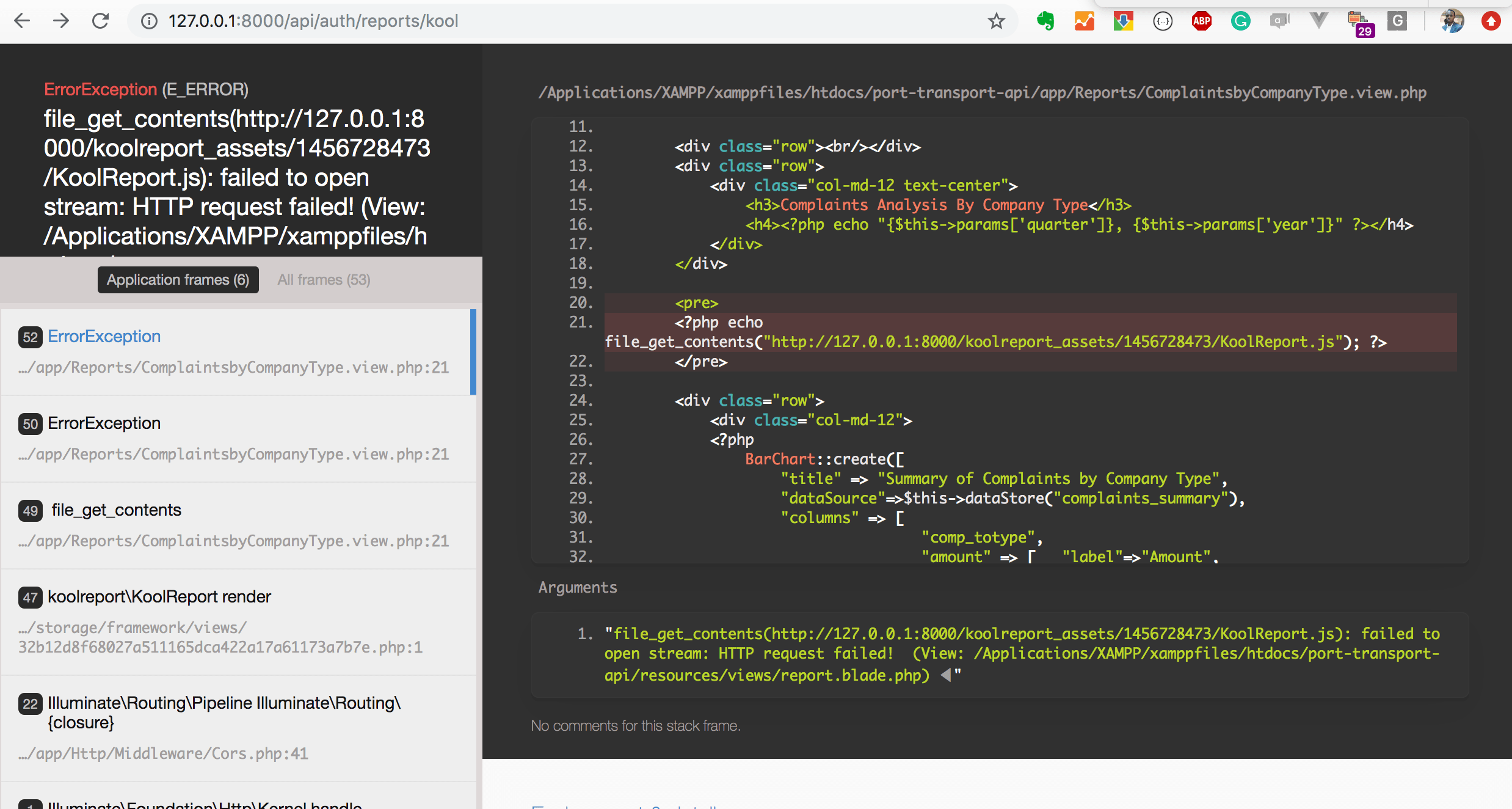Open the Adblock Plus extension
Viewport: 1512px width, 809px height.
(x=1202, y=21)
